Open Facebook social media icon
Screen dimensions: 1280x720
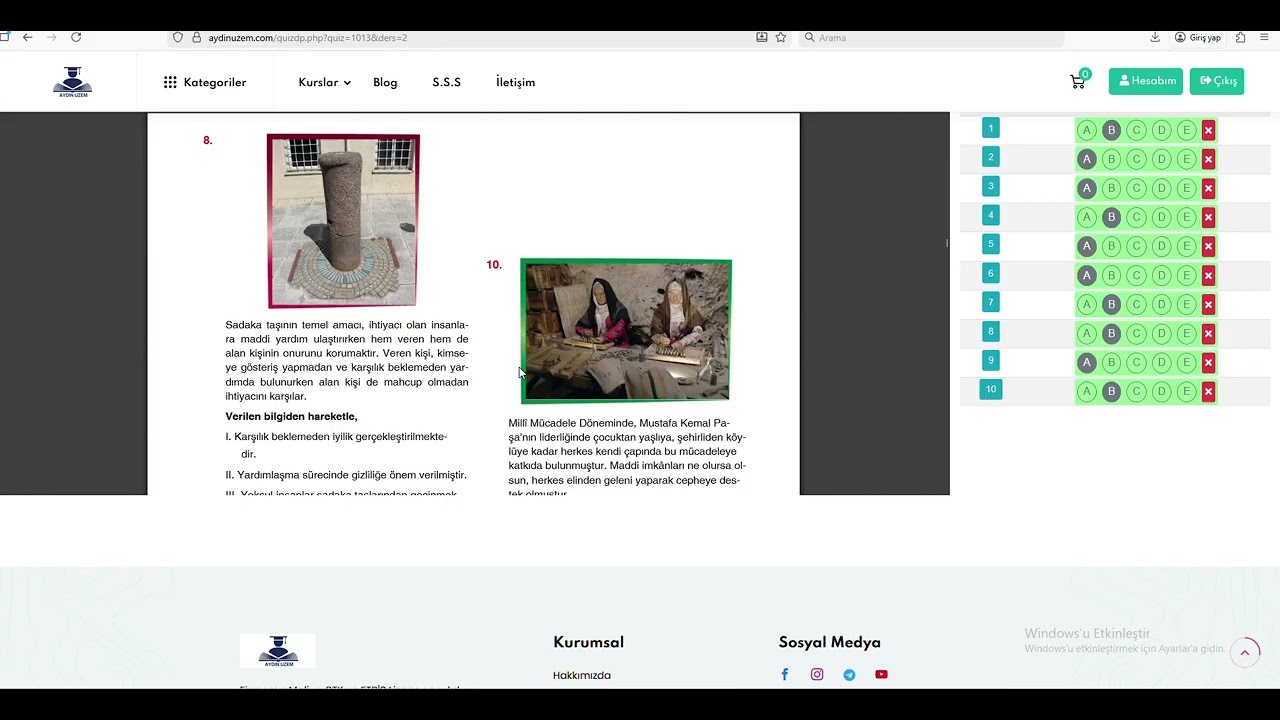coord(785,675)
